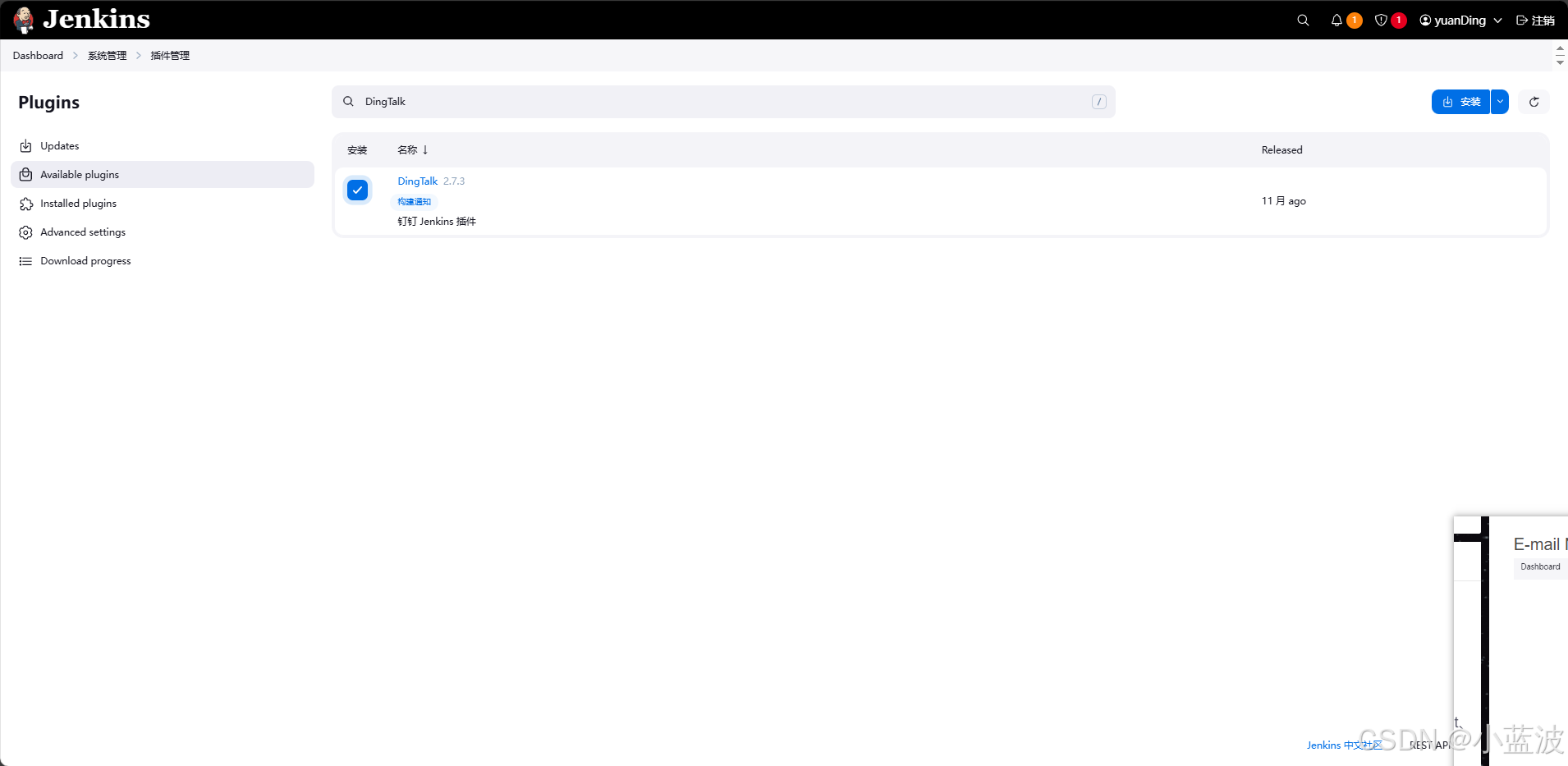Go to Dashboard breadcrumb
This screenshot has width=1568, height=766.
[38, 55]
